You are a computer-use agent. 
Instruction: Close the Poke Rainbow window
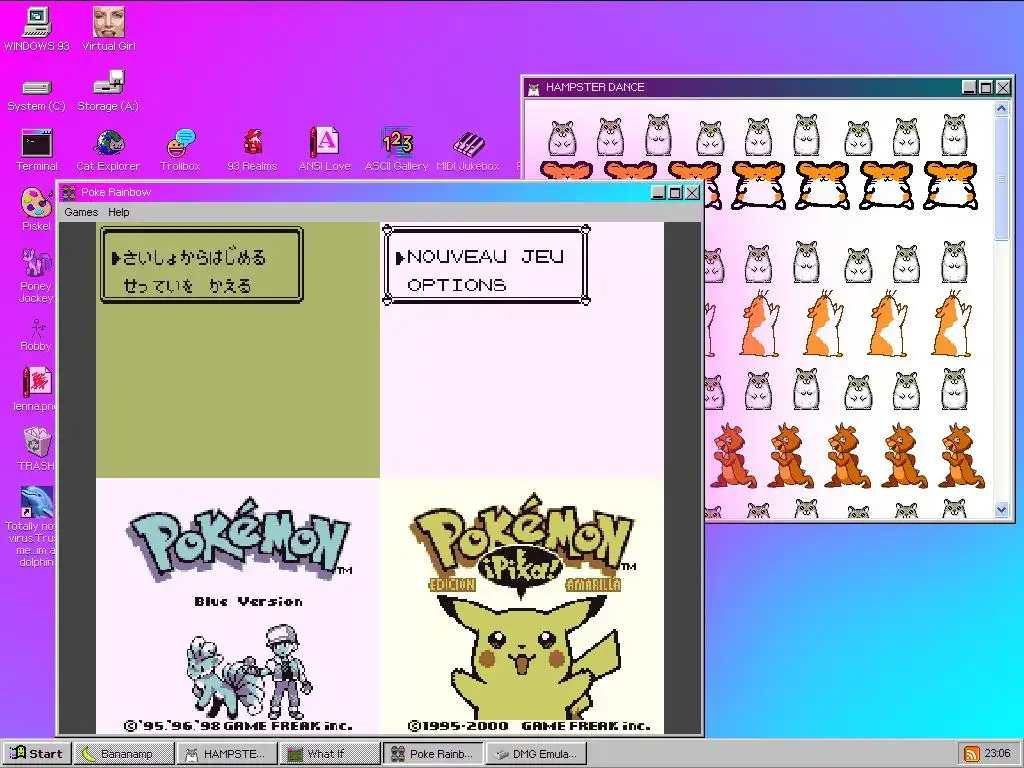692,193
